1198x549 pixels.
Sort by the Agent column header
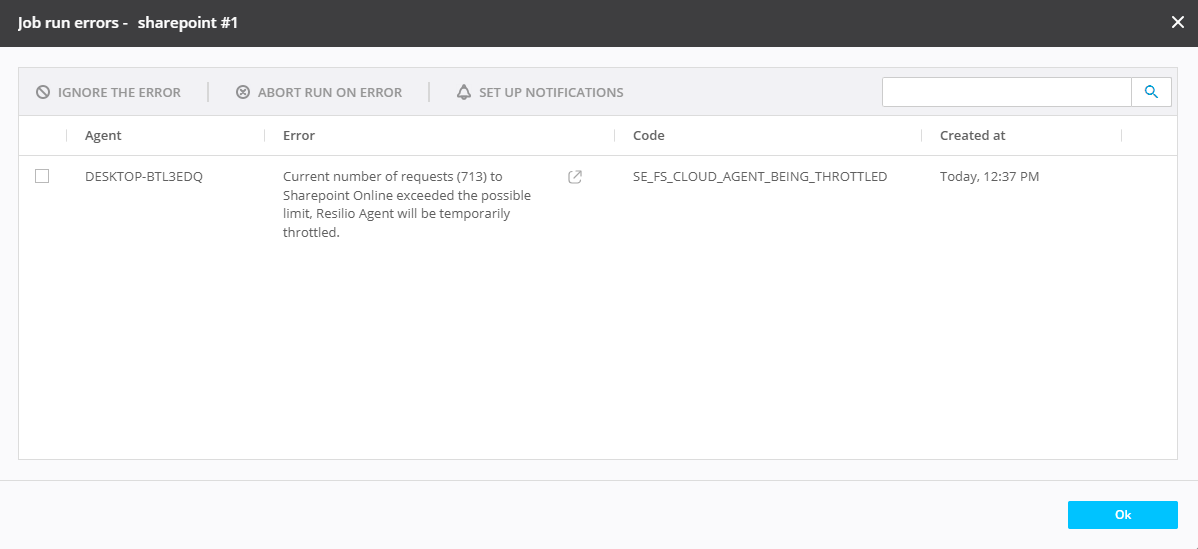103,135
